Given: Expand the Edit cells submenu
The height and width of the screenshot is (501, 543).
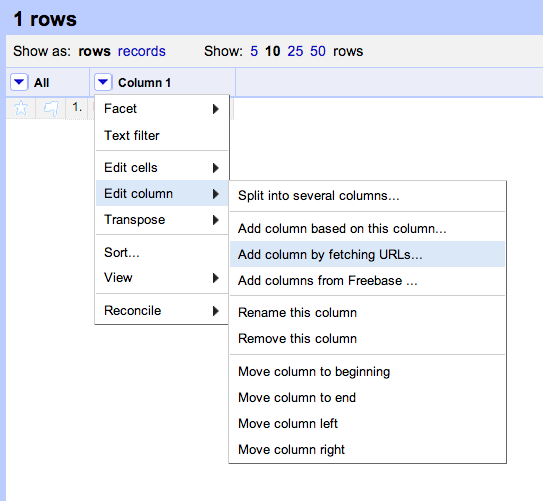Looking at the screenshot, I should point(162,168).
